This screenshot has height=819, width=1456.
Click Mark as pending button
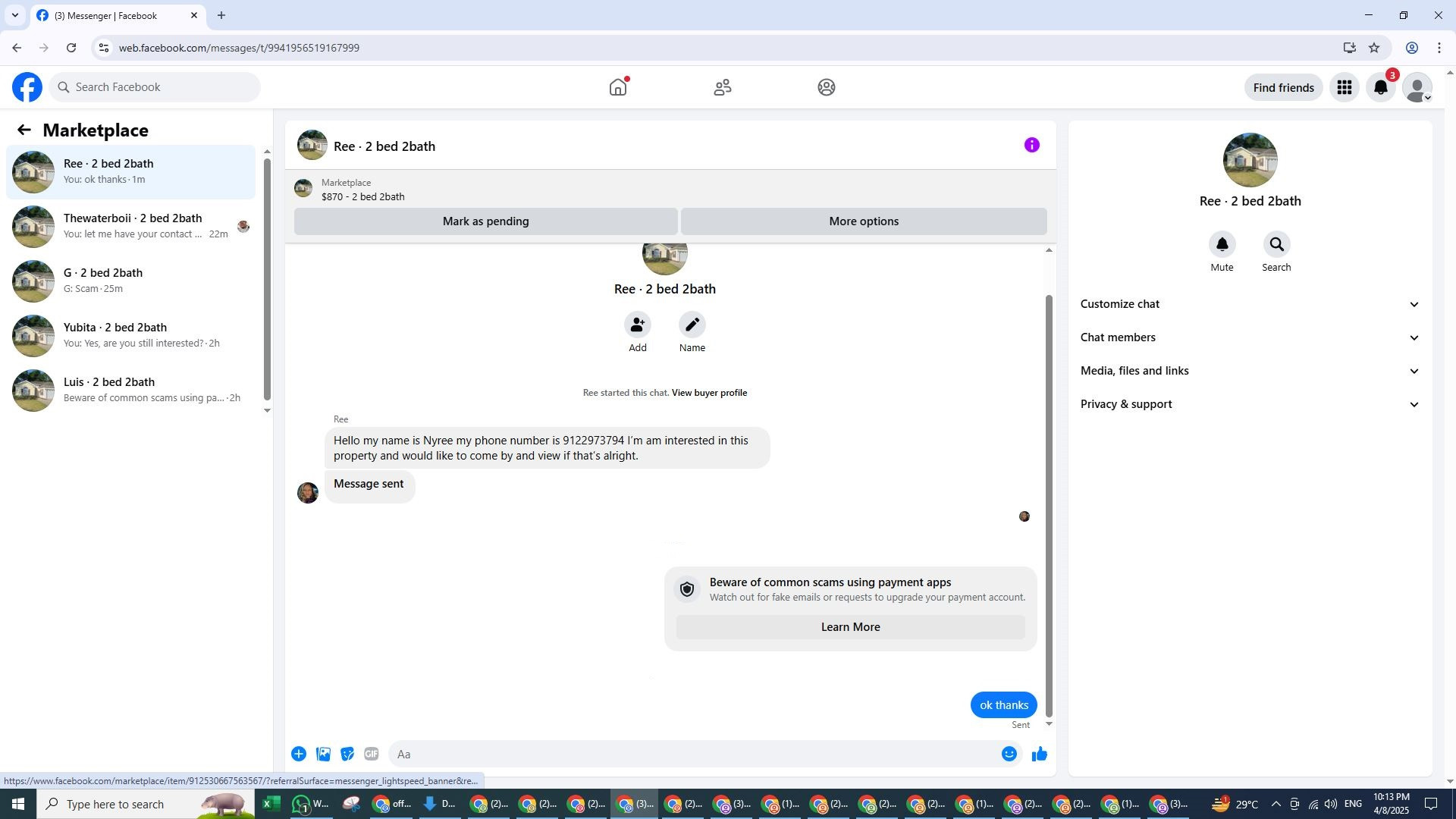[x=485, y=221]
